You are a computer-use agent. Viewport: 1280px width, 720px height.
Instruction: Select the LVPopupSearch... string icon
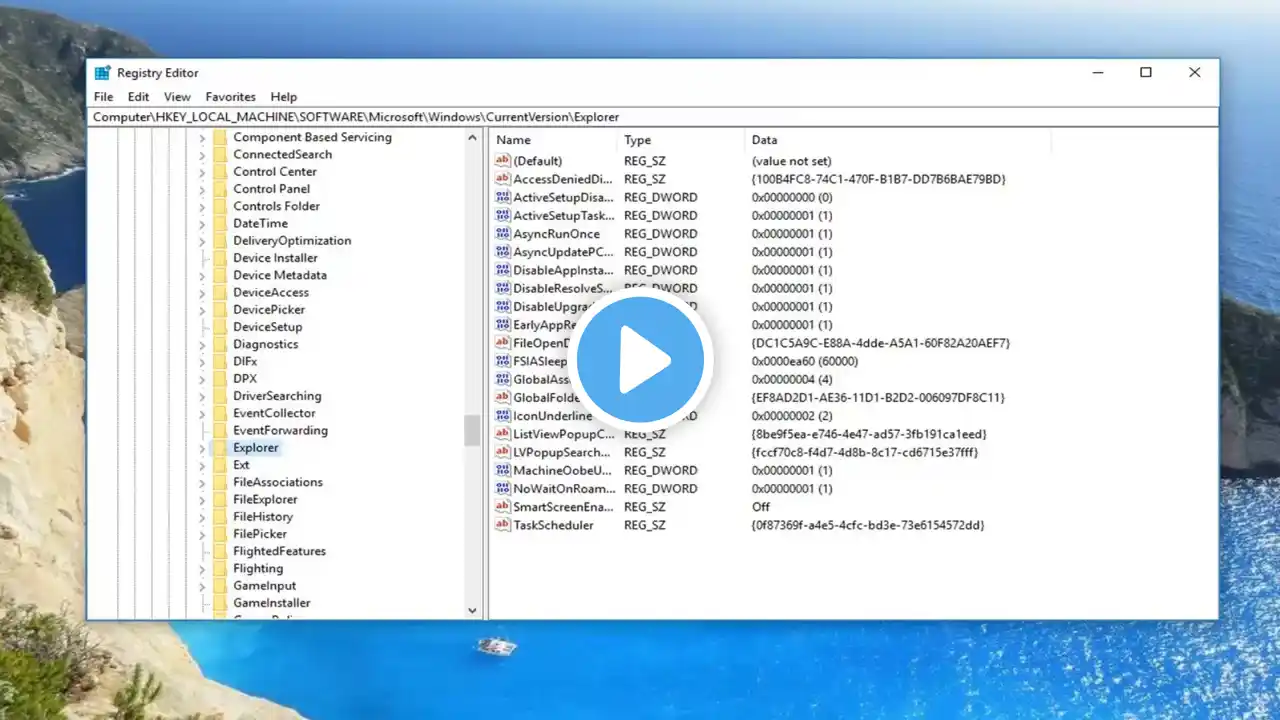coord(503,452)
